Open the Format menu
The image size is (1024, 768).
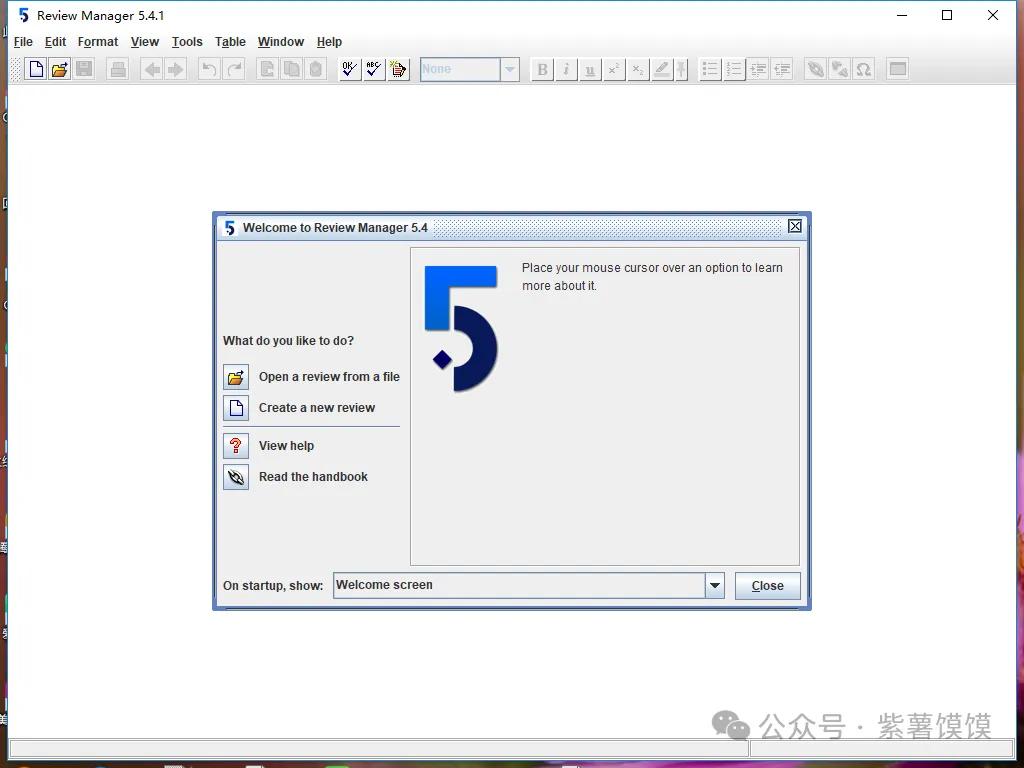pyautogui.click(x=98, y=42)
